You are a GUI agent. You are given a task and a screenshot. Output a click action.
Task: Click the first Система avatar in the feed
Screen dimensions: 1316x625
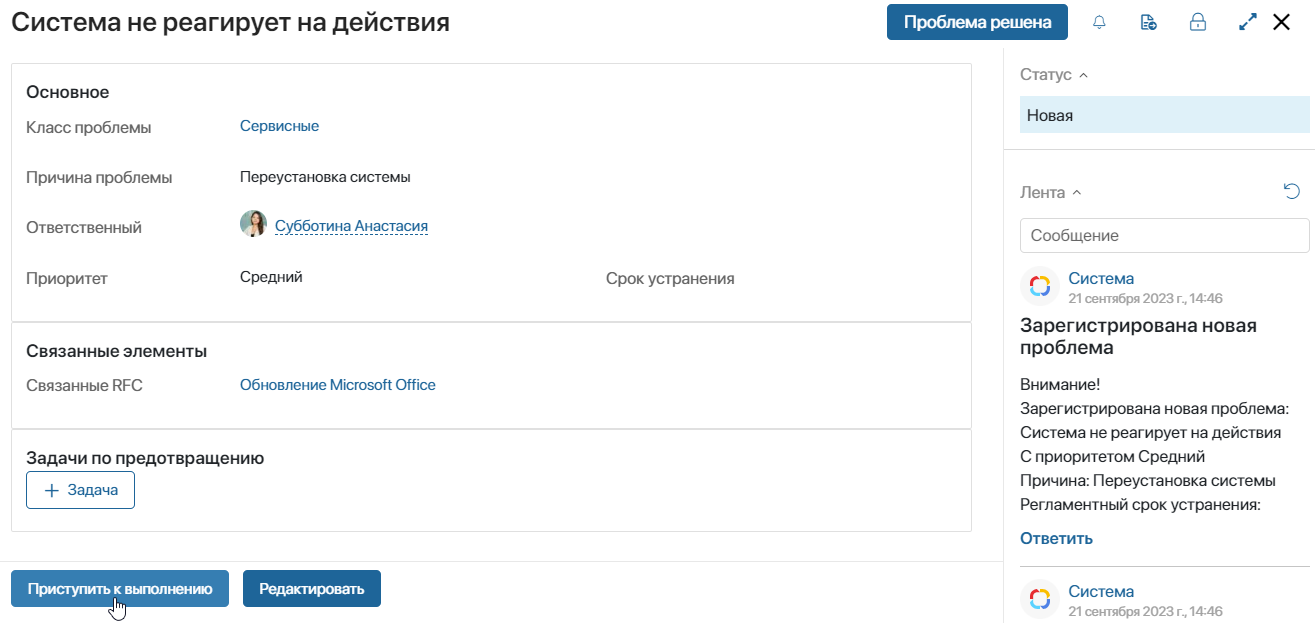1040,286
